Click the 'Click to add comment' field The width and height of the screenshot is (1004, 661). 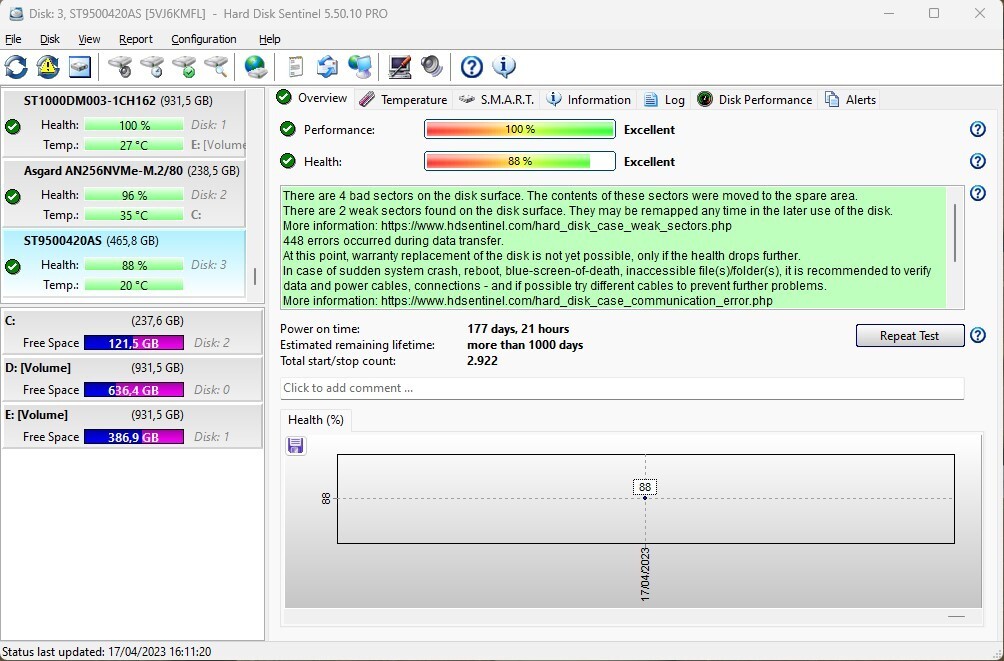coord(622,388)
